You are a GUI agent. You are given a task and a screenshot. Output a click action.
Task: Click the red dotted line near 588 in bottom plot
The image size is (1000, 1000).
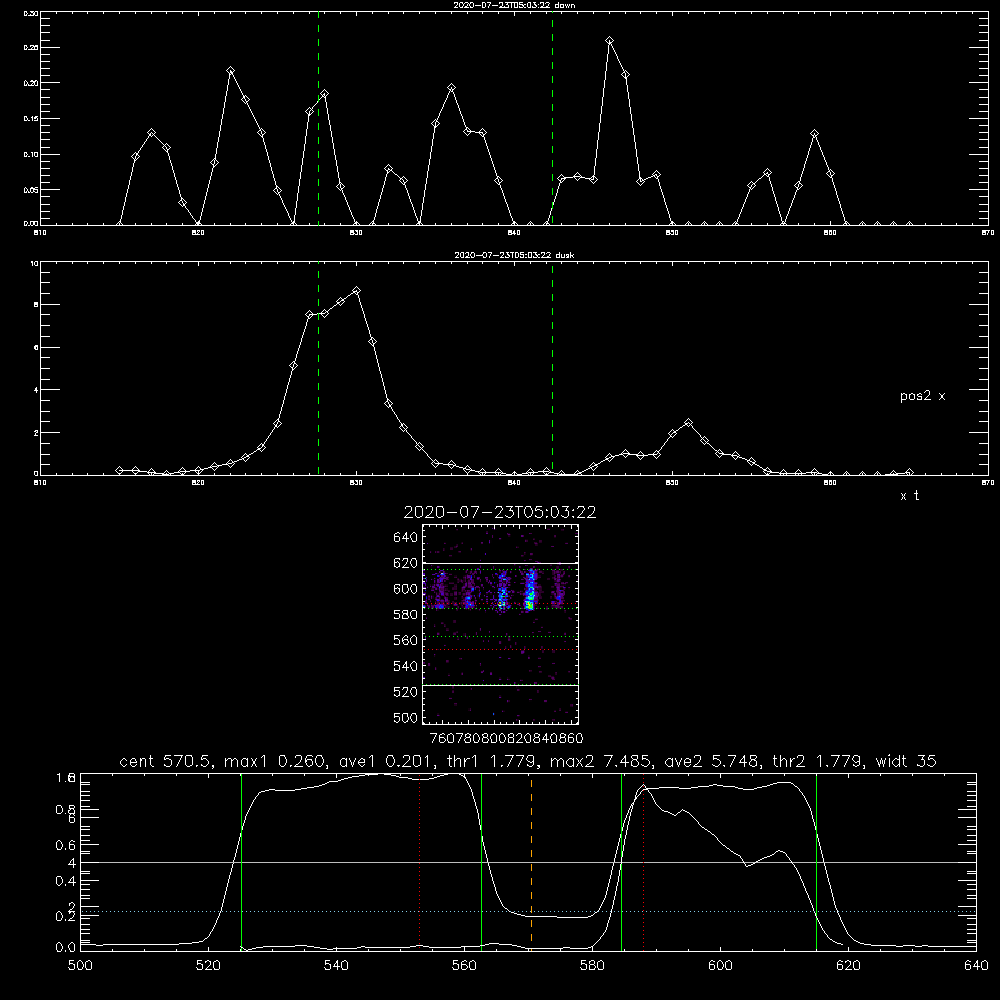tap(643, 861)
